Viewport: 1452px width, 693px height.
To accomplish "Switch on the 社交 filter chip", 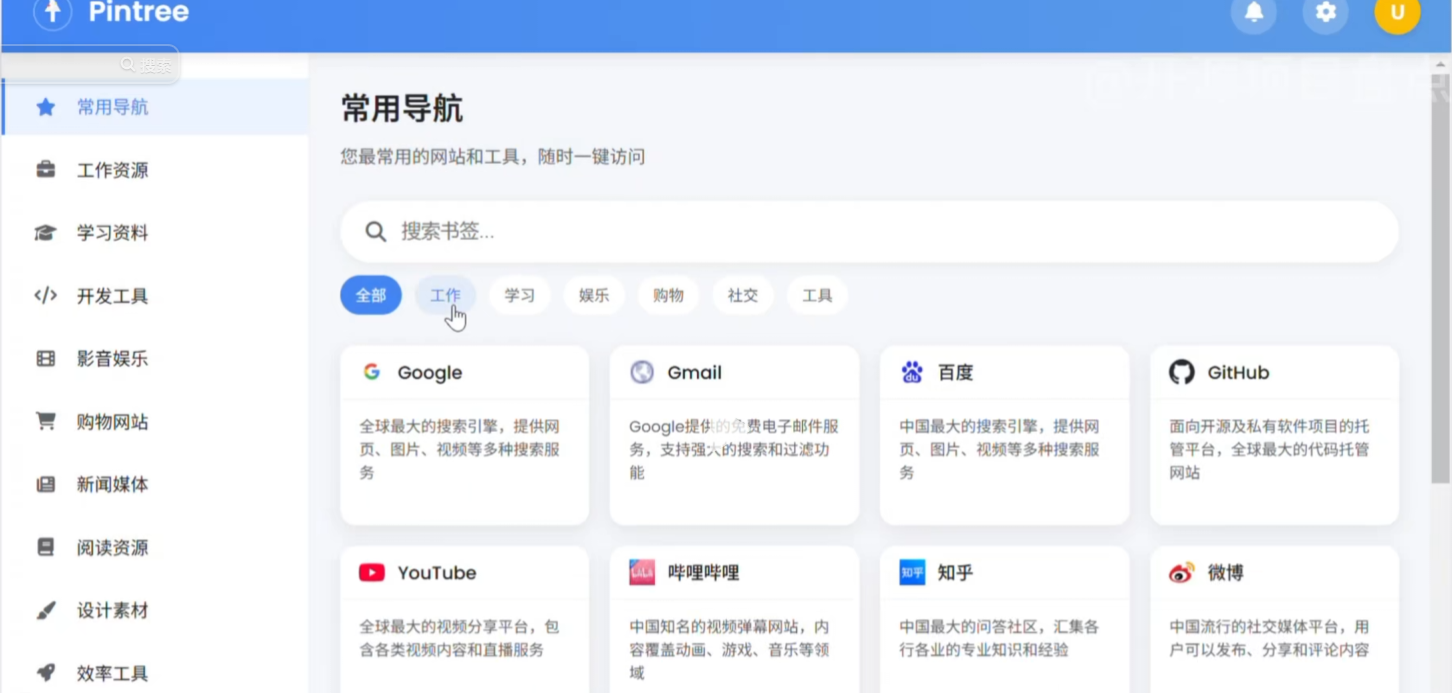I will click(x=743, y=295).
